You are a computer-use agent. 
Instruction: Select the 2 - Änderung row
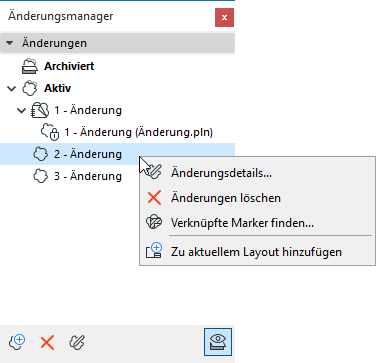tap(117, 154)
